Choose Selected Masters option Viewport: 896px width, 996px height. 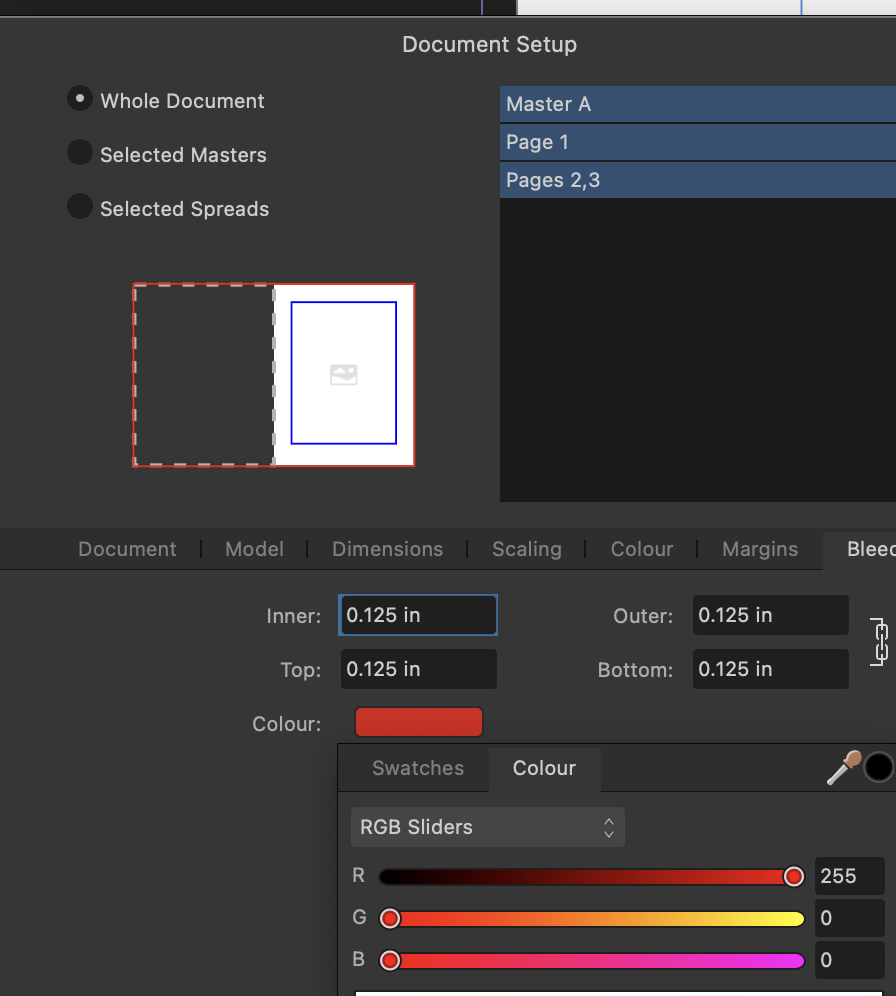point(79,152)
